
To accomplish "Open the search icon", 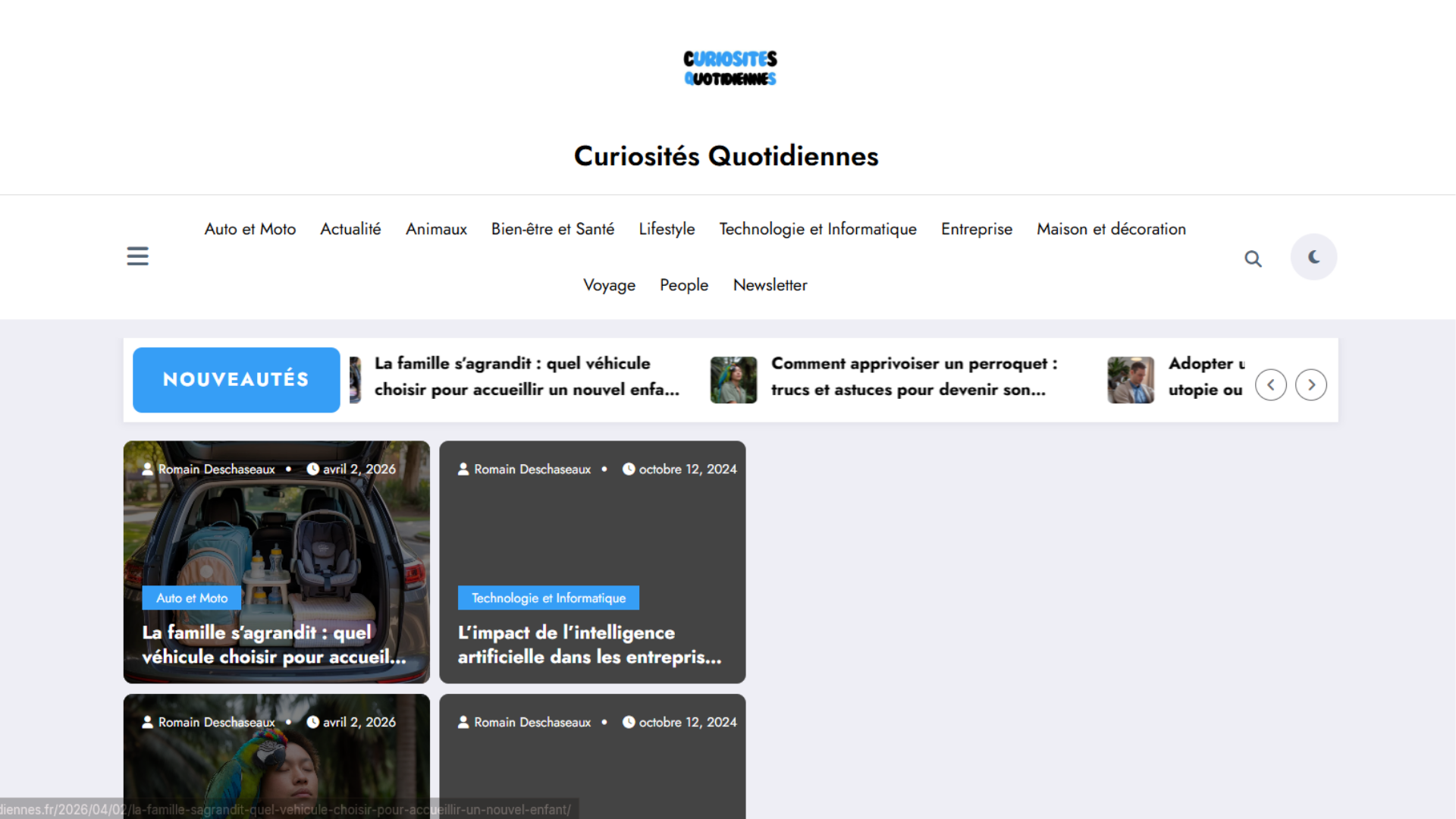I will tap(1253, 259).
